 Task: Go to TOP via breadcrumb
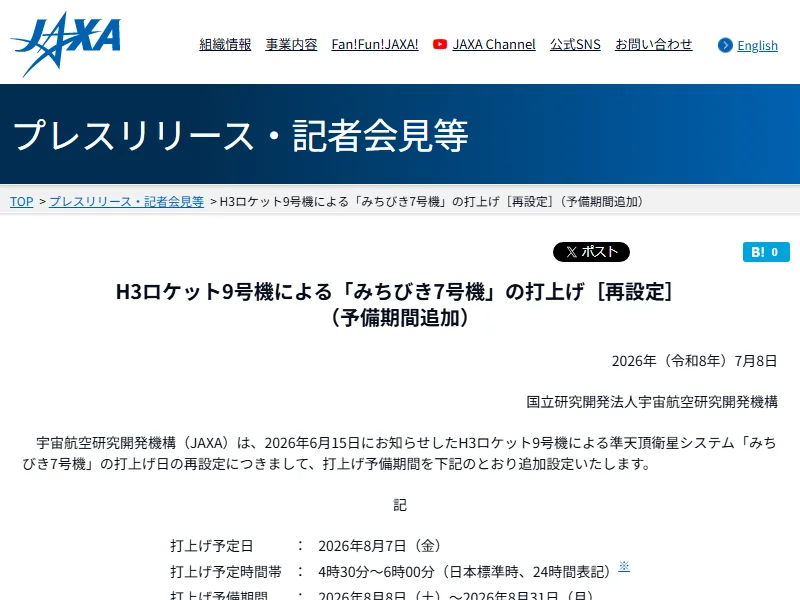tap(21, 202)
